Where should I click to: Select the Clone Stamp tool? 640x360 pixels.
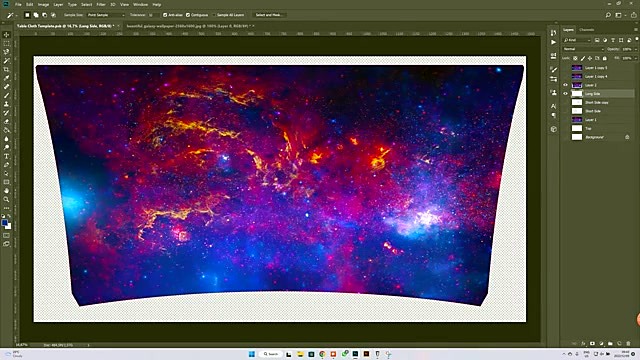tap(6, 104)
